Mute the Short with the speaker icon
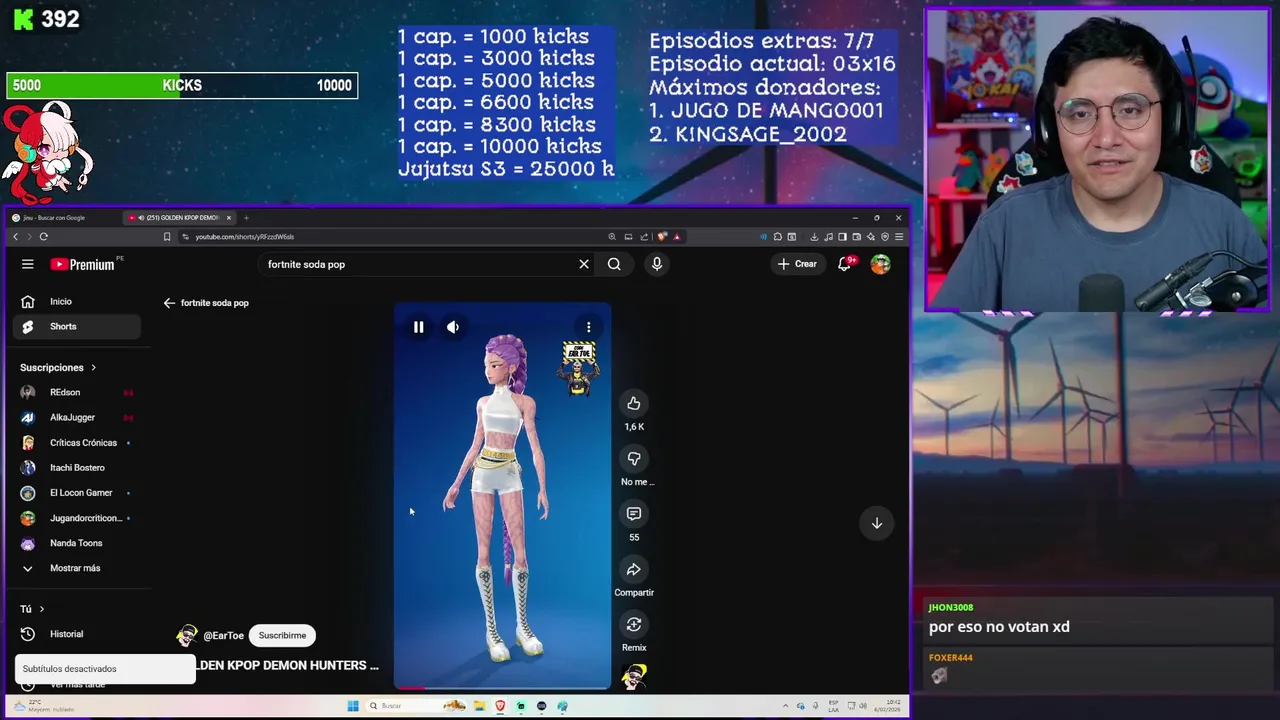Viewport: 1280px width, 720px height. [x=453, y=327]
